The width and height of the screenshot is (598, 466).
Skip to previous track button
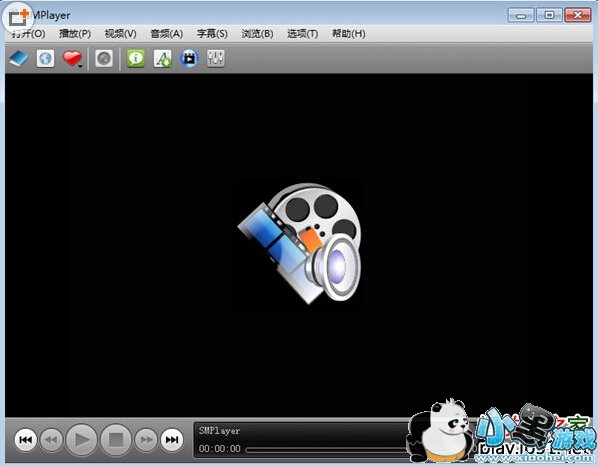point(26,440)
